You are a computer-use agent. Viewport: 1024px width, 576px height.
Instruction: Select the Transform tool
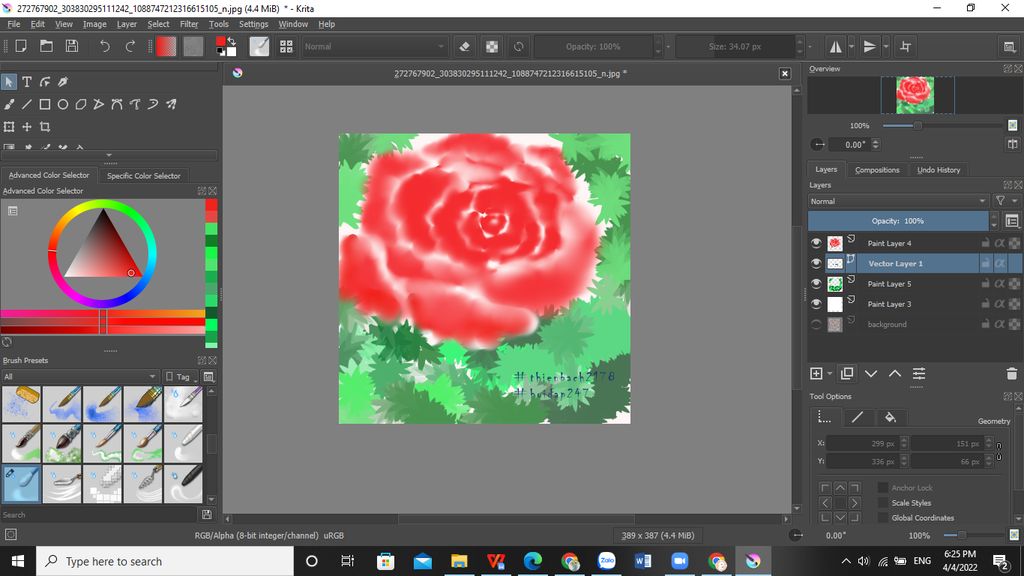click(x=9, y=127)
